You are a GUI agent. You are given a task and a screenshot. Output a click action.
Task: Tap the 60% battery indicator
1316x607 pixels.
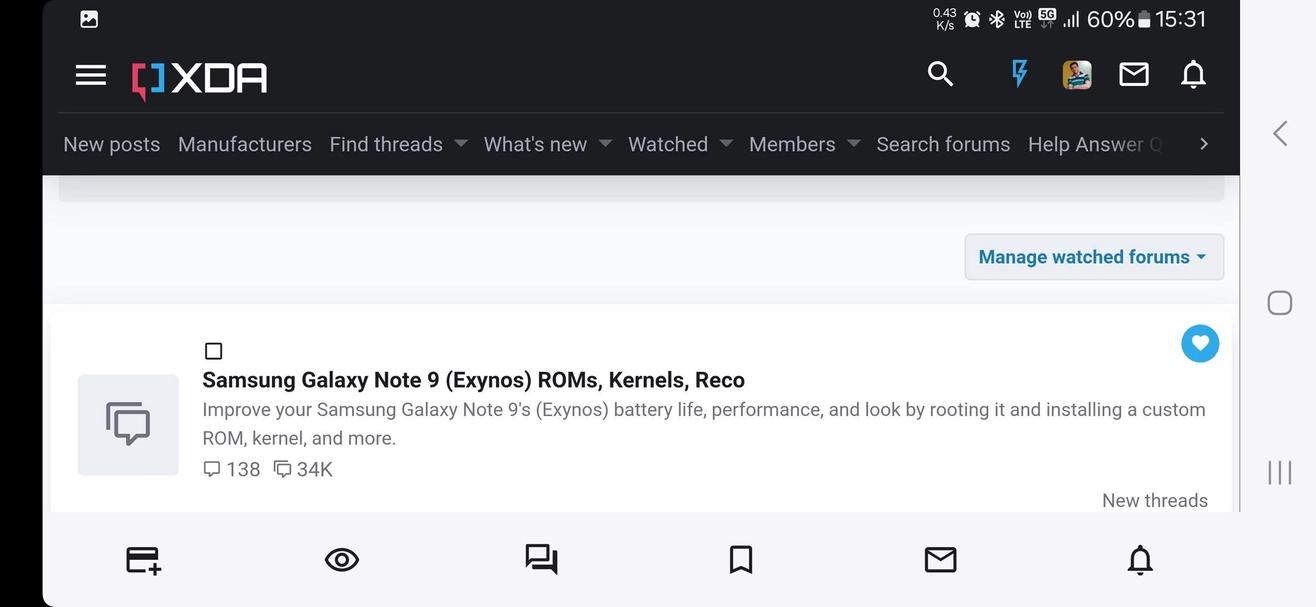pos(1118,19)
